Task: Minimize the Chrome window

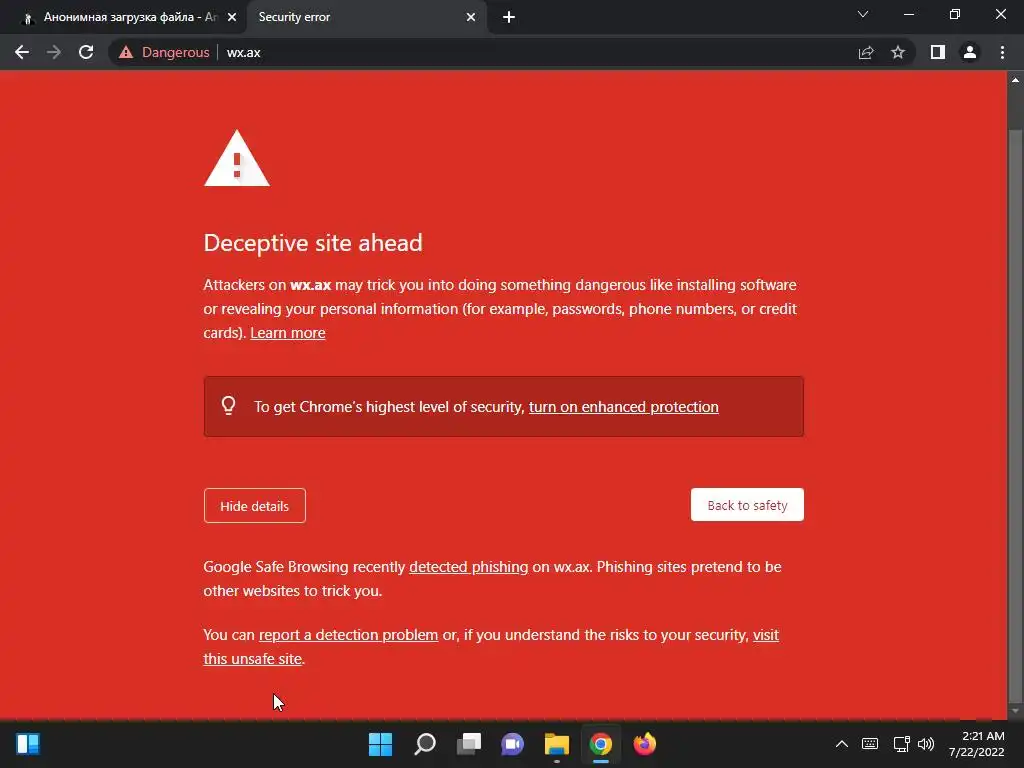Action: [x=908, y=14]
